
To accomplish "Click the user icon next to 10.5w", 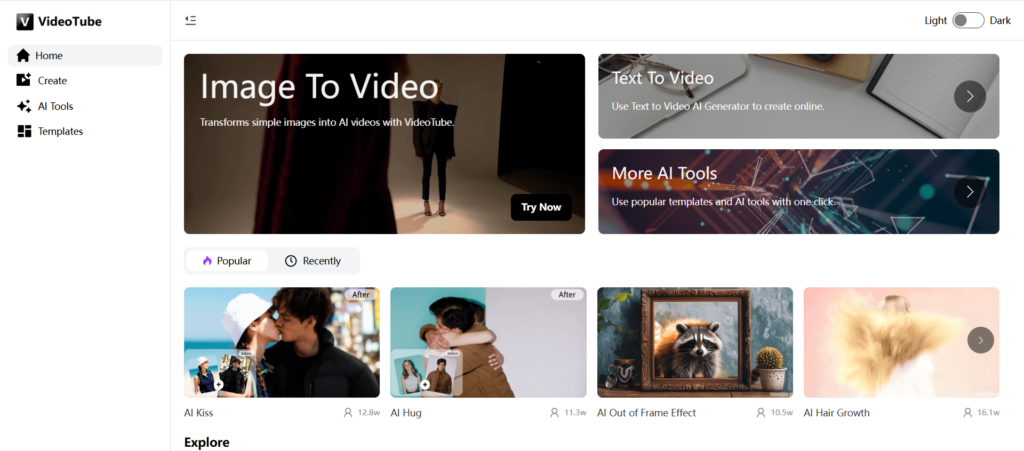I will [761, 412].
